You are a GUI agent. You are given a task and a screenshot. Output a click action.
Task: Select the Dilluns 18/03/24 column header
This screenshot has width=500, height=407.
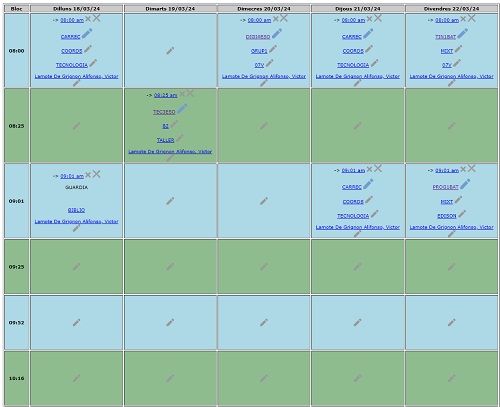76,9
